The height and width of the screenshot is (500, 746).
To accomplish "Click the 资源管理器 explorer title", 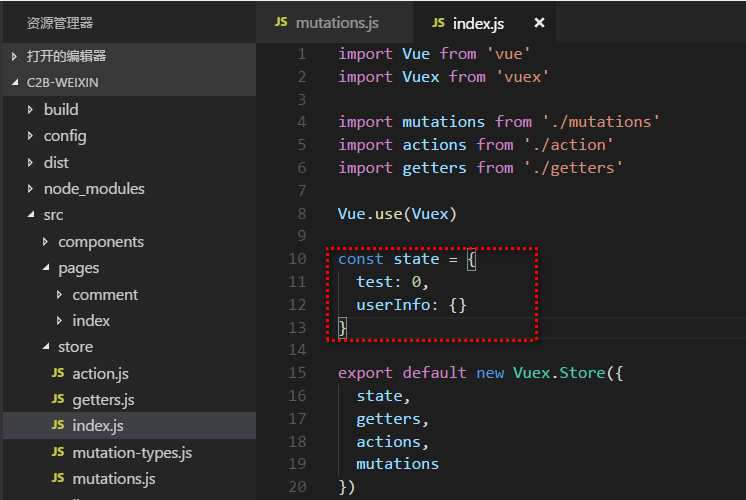I will tap(59, 23).
